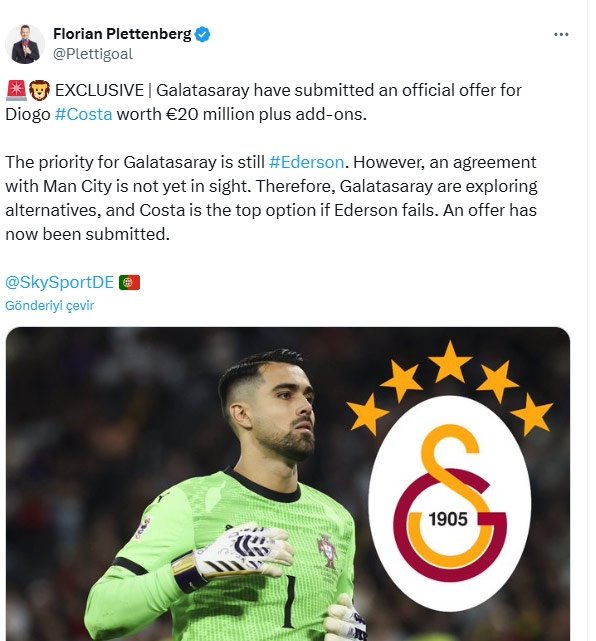Click the 1905 text in the crest
The height and width of the screenshot is (641, 596).
[x=448, y=519]
